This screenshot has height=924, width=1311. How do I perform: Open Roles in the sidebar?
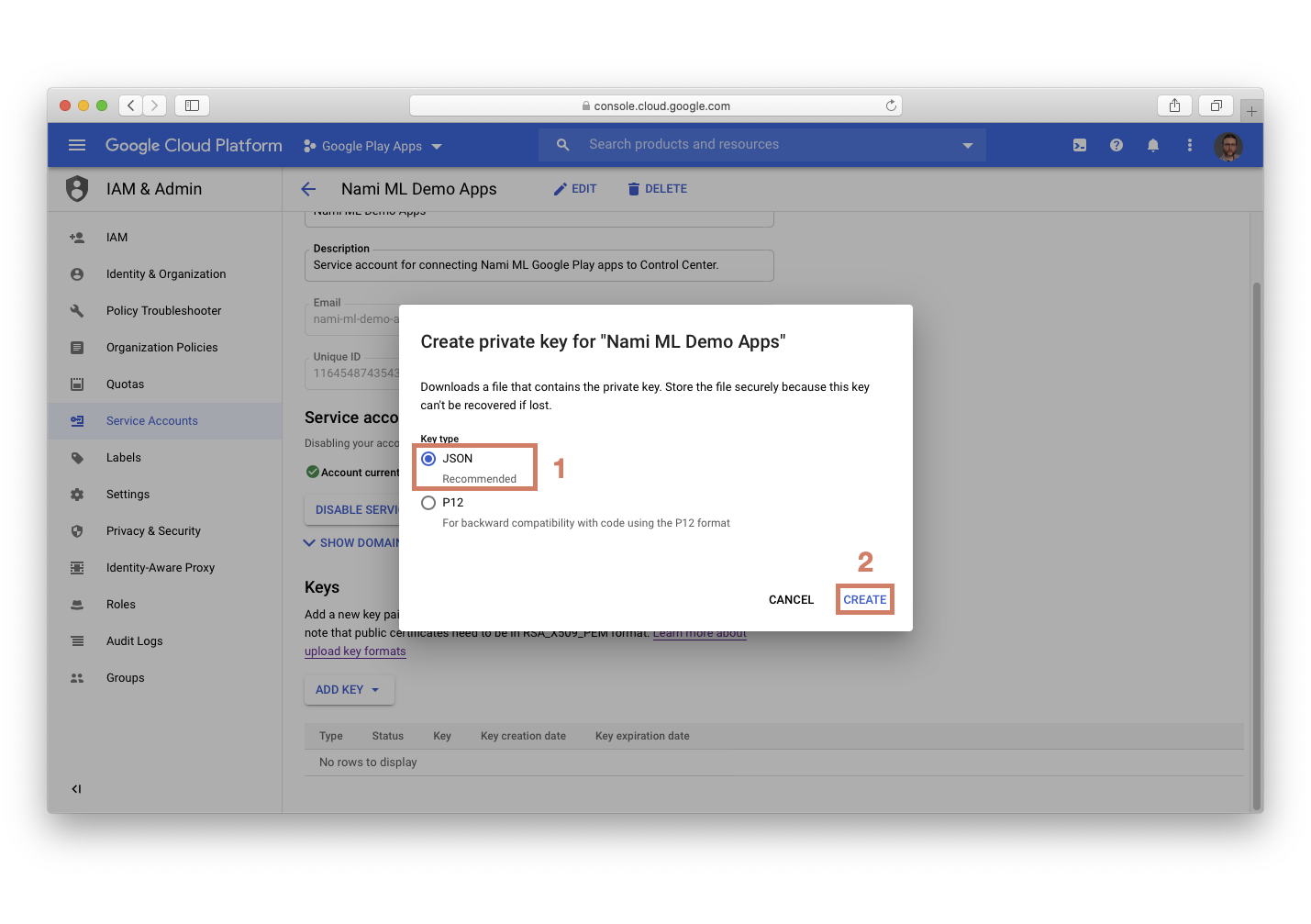point(165,605)
